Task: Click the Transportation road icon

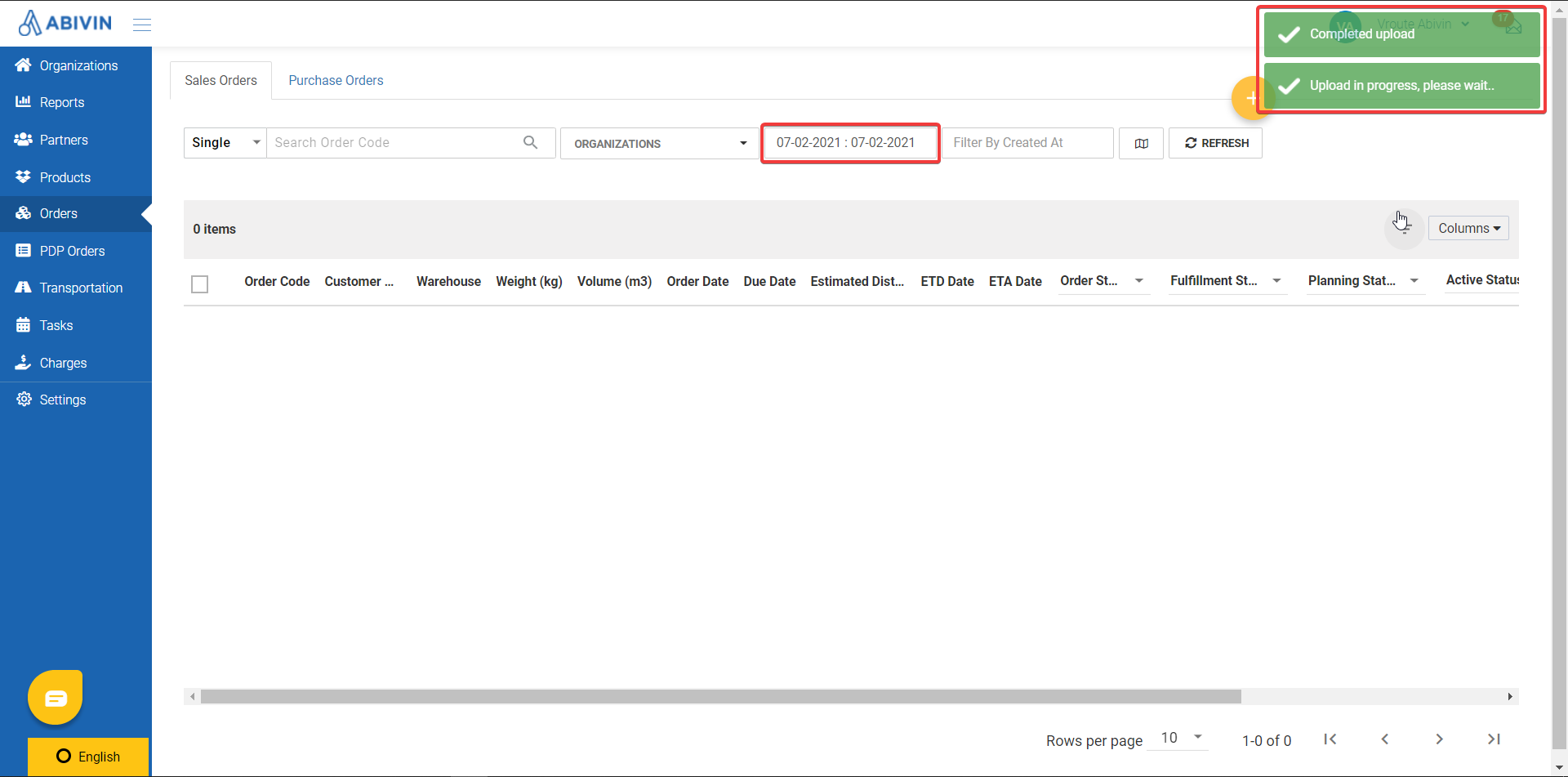Action: coord(23,288)
